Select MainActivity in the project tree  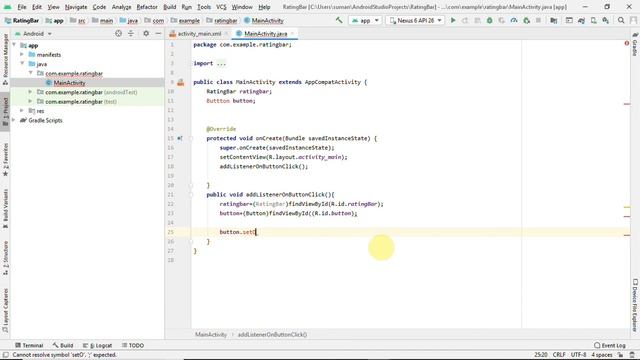coord(69,83)
